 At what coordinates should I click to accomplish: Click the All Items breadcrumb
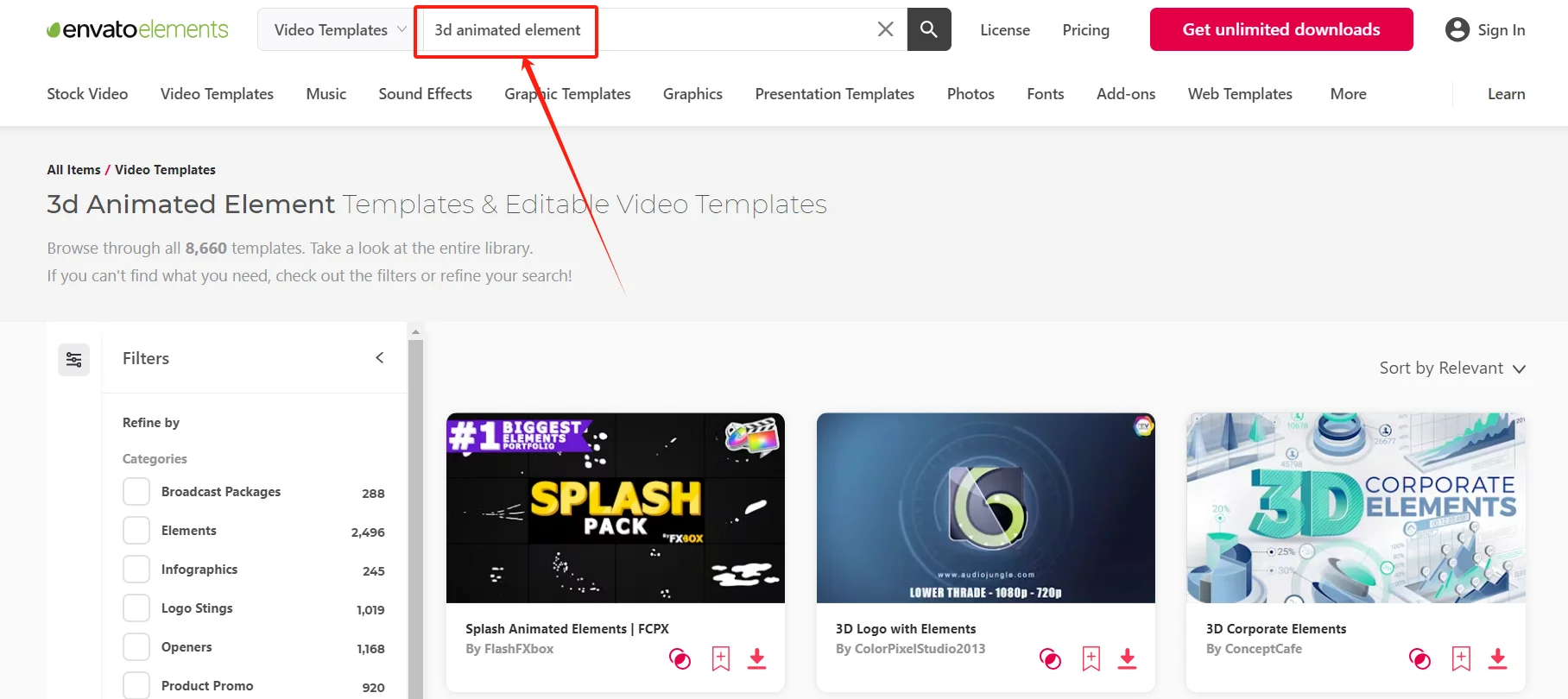click(x=73, y=170)
